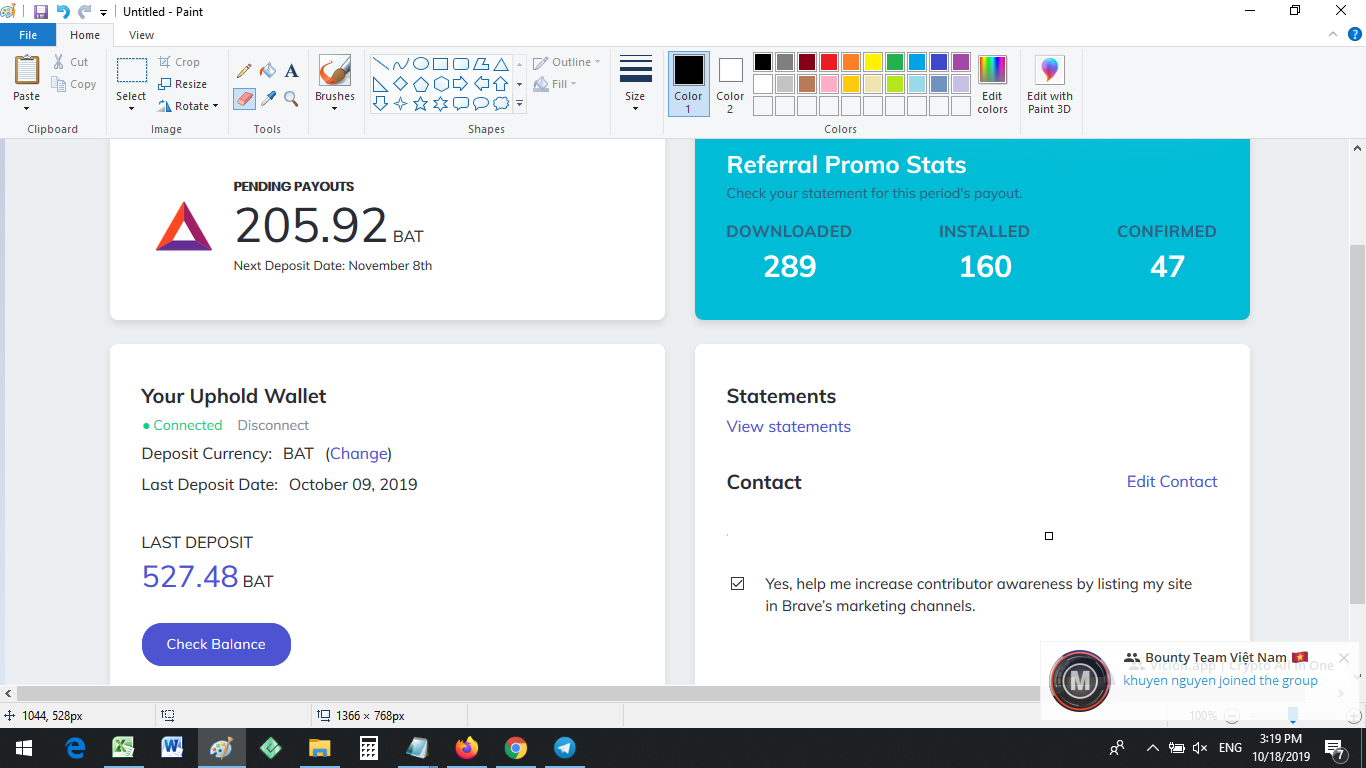Open the Resize and skew dialog

pyautogui.click(x=183, y=84)
